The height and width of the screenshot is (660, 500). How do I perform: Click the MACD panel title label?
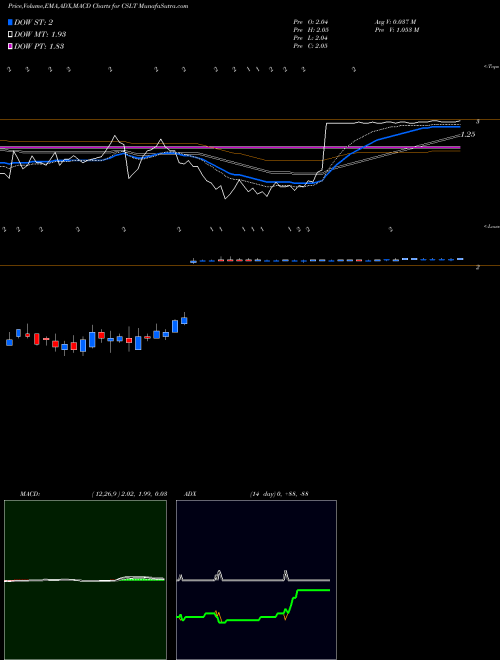point(29,493)
